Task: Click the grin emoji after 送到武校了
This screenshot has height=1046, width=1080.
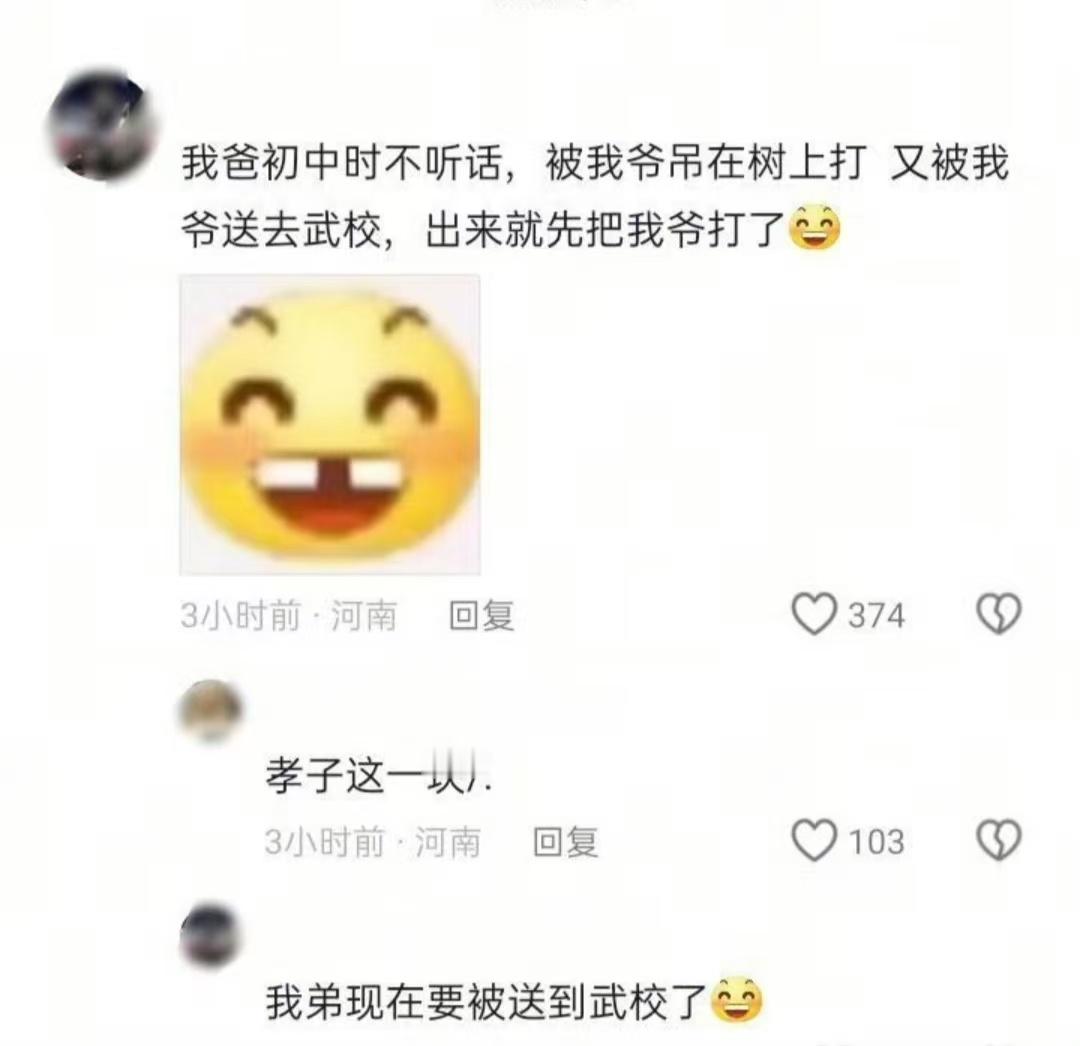Action: (736, 1001)
